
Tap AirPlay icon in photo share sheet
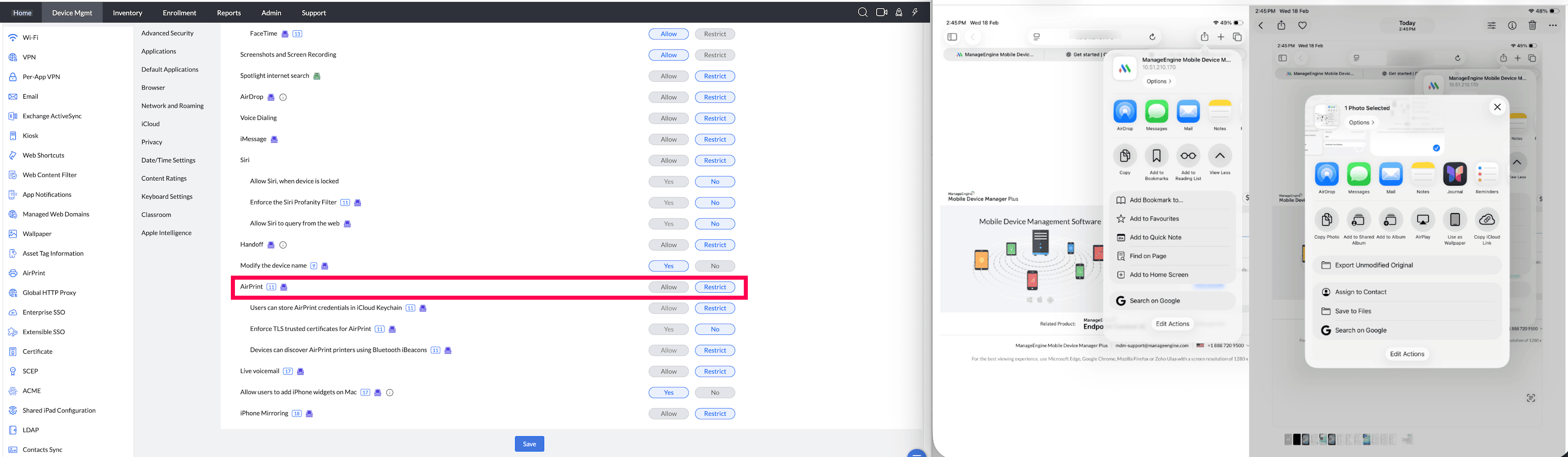click(1423, 219)
